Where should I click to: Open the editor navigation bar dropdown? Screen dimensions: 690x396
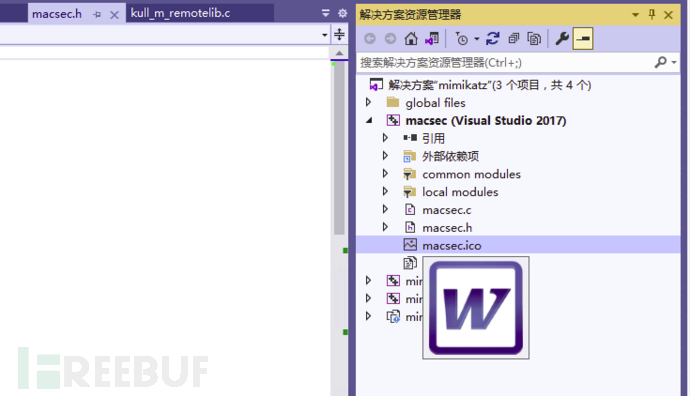[325, 35]
